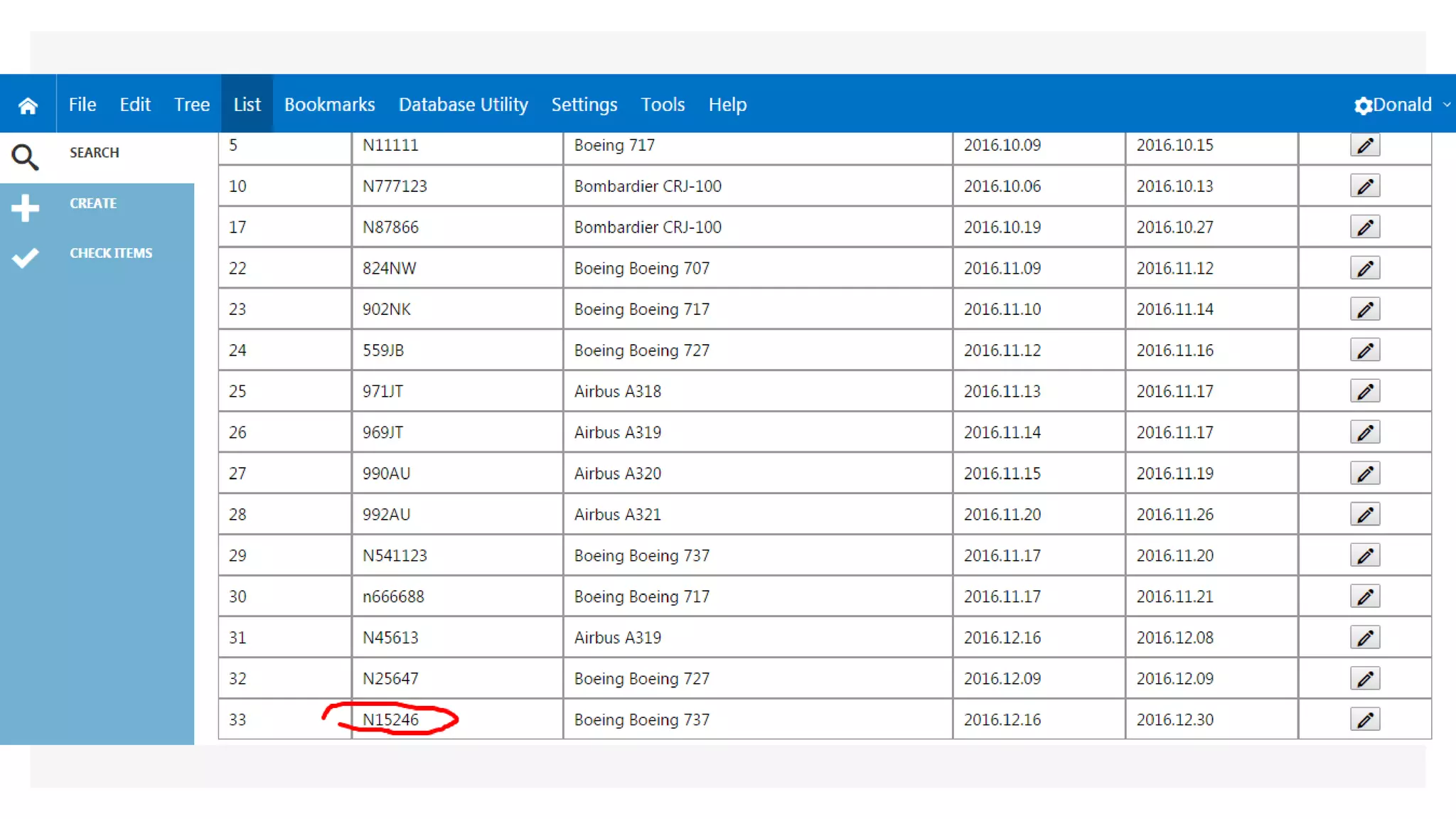
Task: Select the List menu tab
Action: [247, 105]
